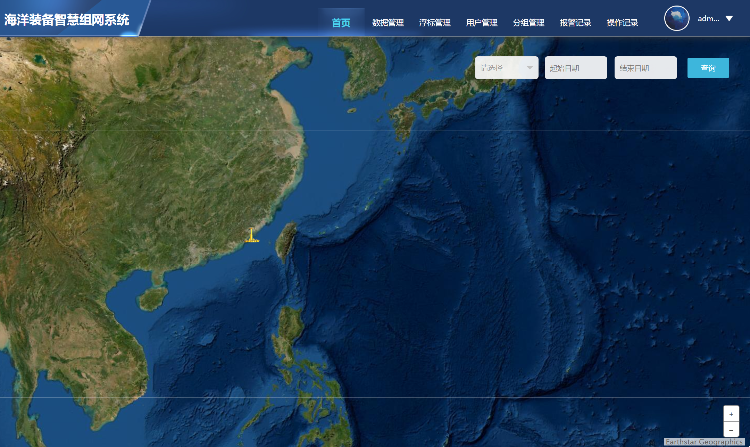View the 报警记录 alarm records page
This screenshot has width=750, height=447.
coord(575,22)
